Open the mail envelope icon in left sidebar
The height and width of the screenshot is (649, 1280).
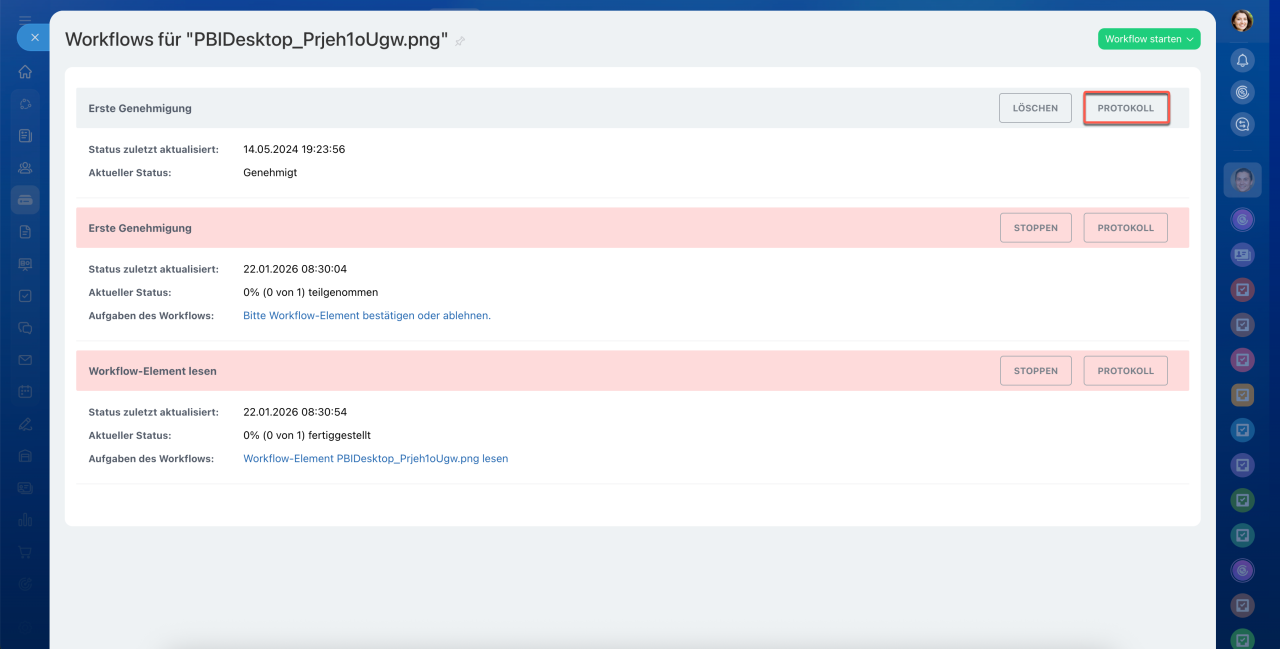click(25, 360)
